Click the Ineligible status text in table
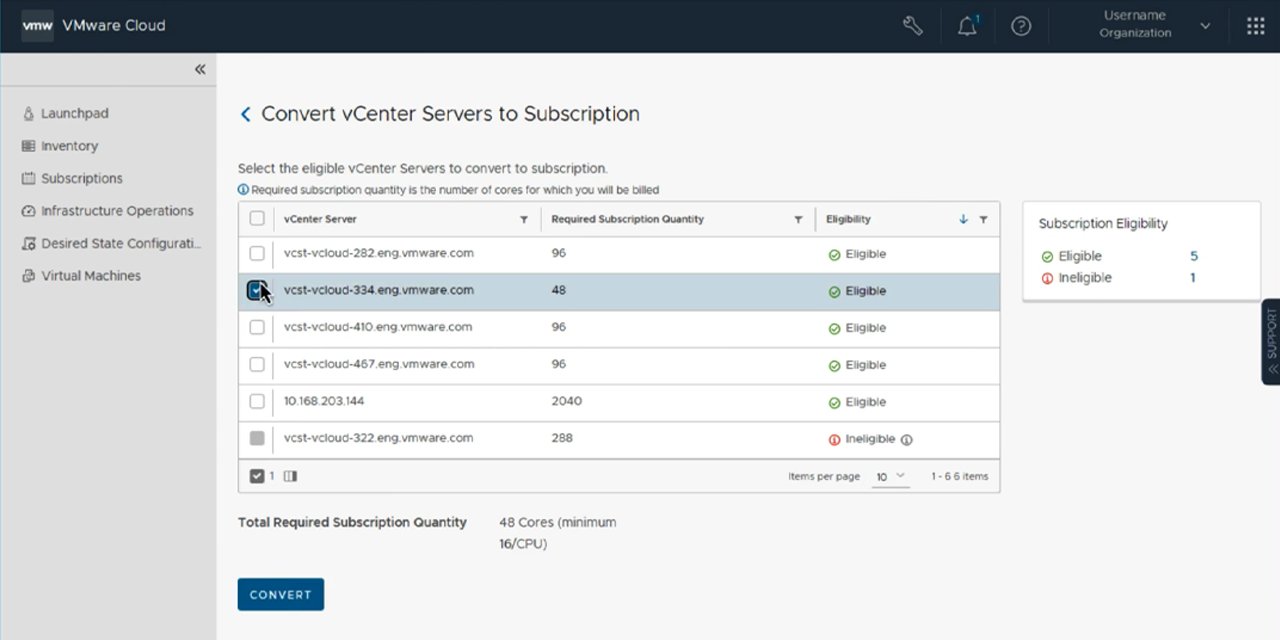The image size is (1280, 640). (870, 439)
